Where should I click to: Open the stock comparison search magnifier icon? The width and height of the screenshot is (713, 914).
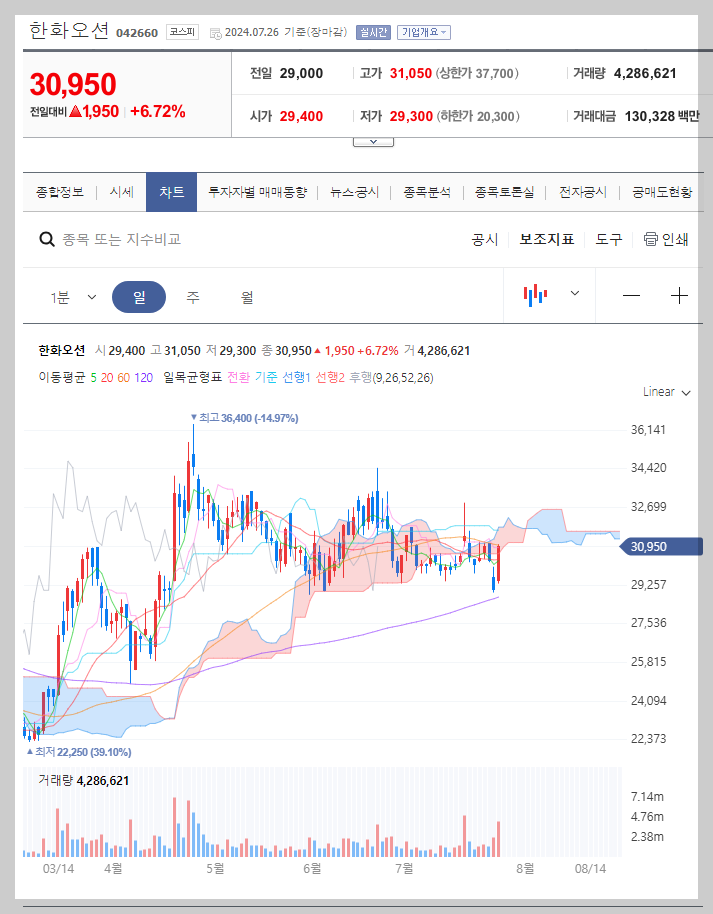(x=46, y=239)
